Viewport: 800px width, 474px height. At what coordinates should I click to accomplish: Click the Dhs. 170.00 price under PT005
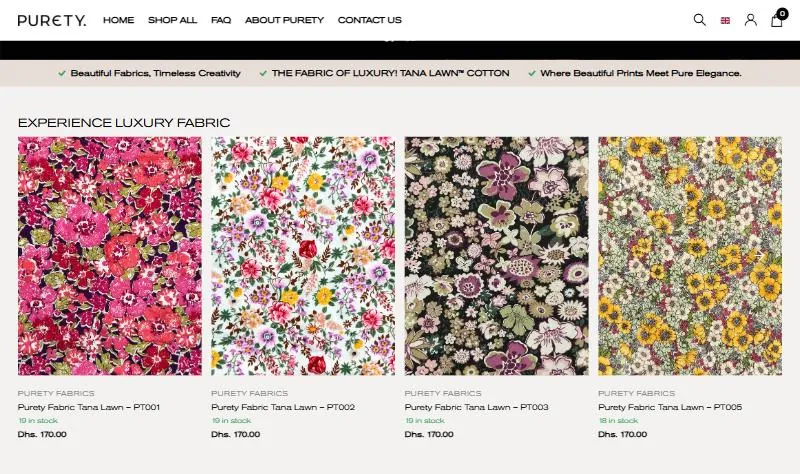622,435
